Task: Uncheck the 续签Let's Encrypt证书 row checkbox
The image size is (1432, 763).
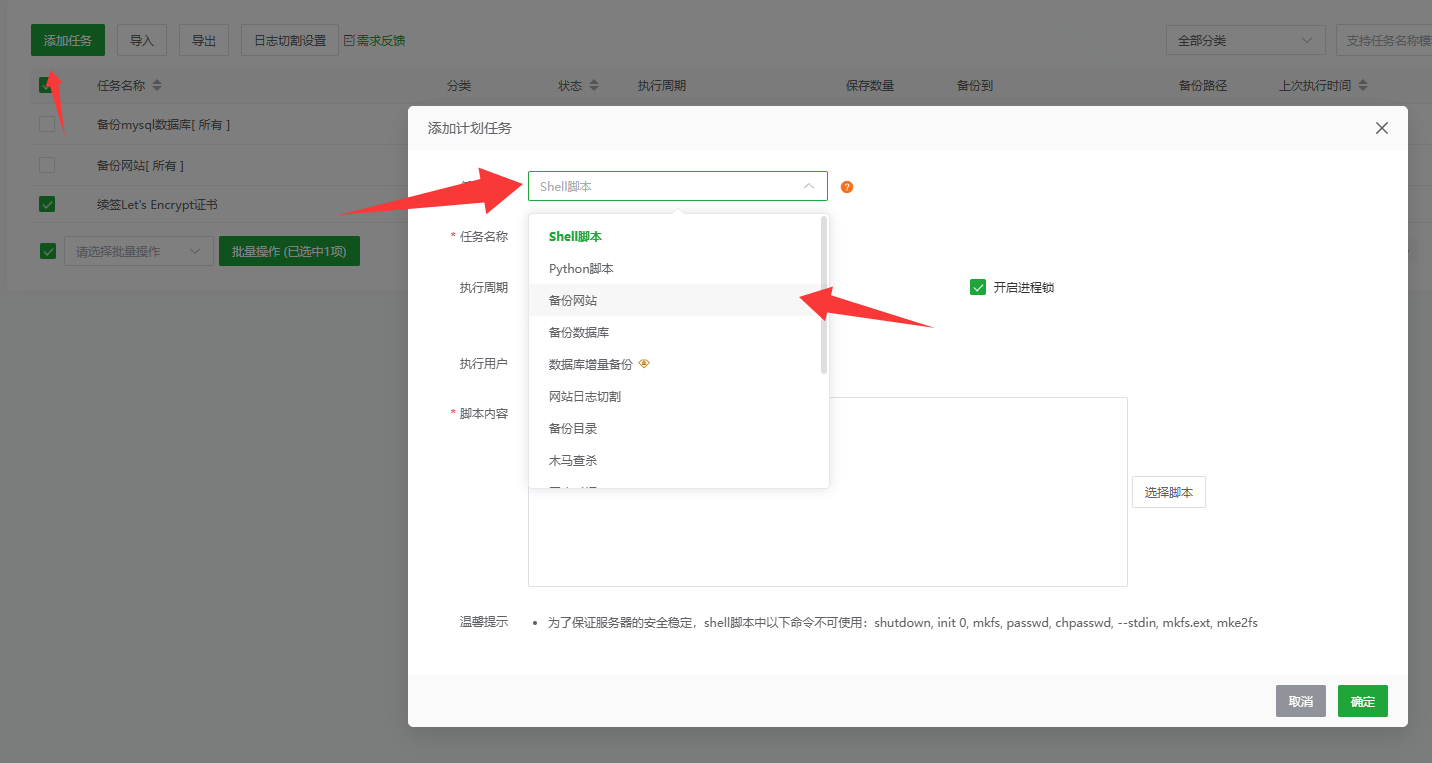Action: [x=47, y=204]
